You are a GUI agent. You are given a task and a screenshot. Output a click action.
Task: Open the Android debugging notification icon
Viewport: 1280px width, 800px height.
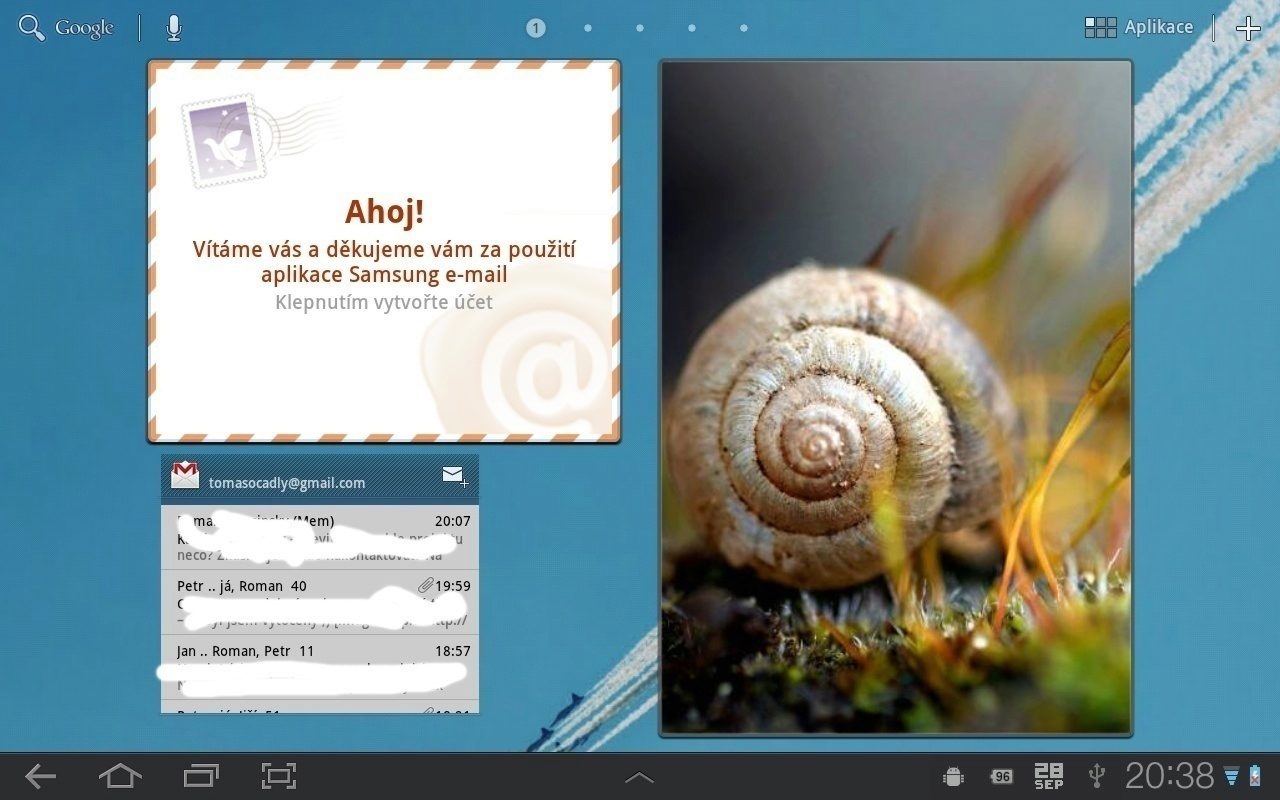(953, 777)
